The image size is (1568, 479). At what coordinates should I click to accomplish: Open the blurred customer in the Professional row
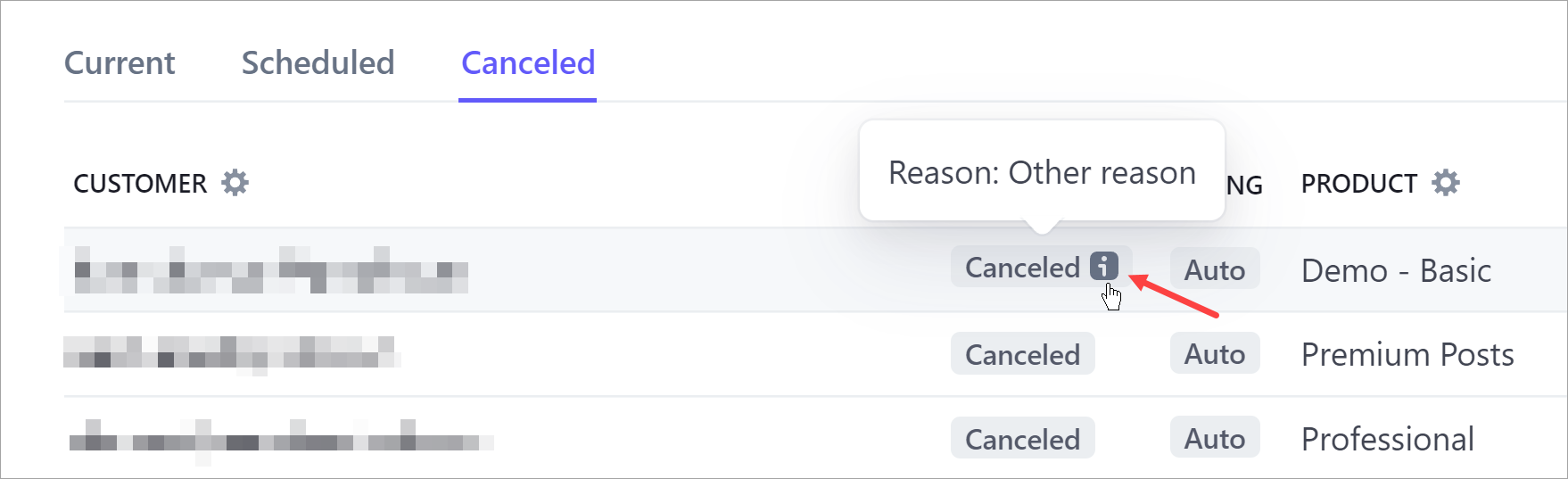click(x=281, y=440)
